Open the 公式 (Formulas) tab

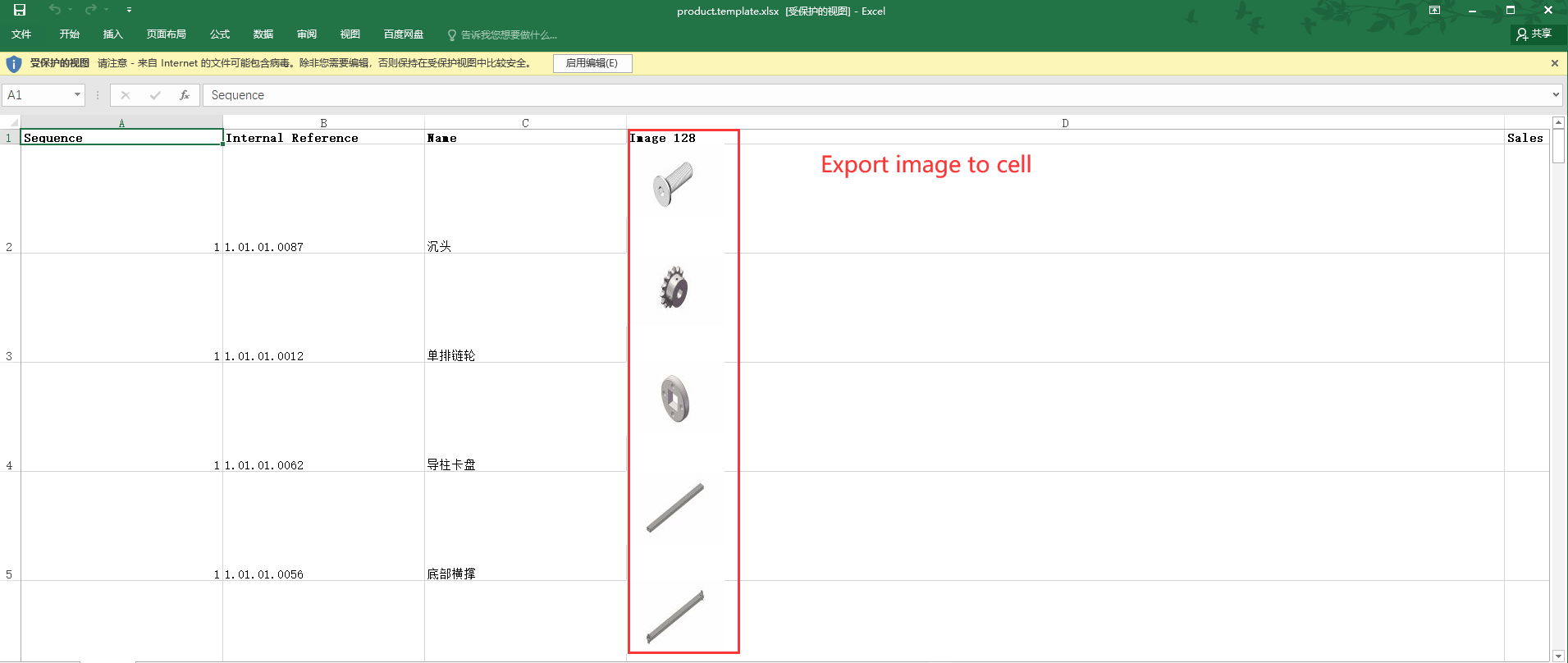pyautogui.click(x=220, y=34)
